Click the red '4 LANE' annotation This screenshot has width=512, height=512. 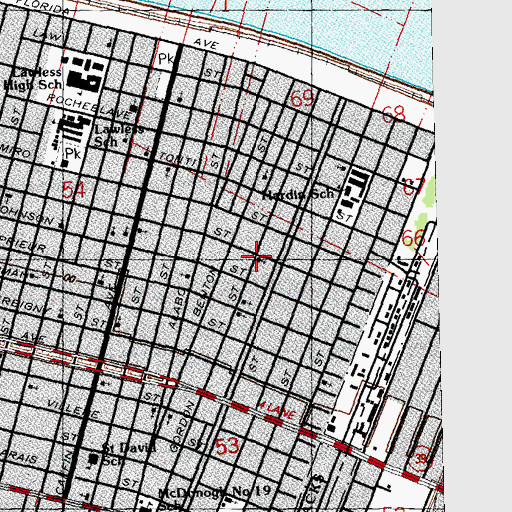click(x=277, y=410)
